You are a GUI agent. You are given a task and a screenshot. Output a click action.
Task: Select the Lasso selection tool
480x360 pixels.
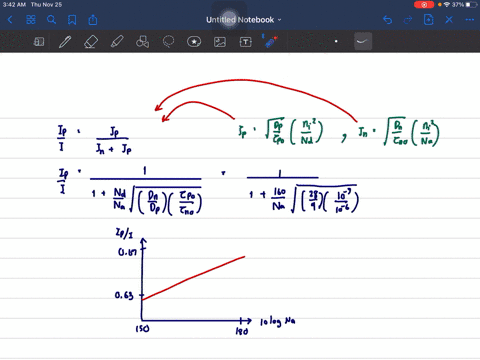pyautogui.click(x=168, y=42)
